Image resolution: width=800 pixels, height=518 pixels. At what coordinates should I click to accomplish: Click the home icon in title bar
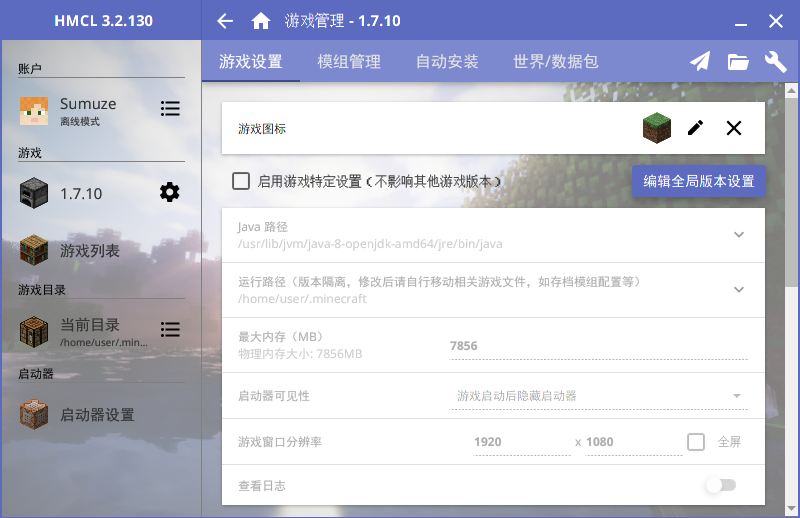260,21
